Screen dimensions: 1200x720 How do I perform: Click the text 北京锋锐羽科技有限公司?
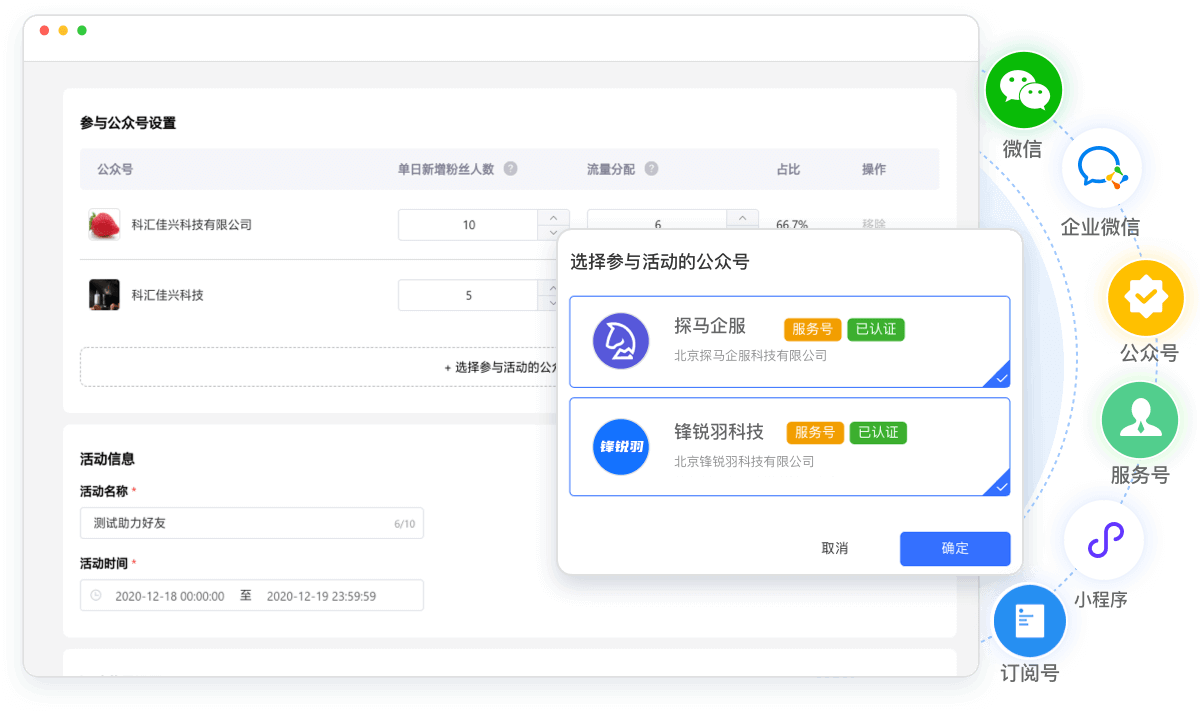tap(744, 462)
